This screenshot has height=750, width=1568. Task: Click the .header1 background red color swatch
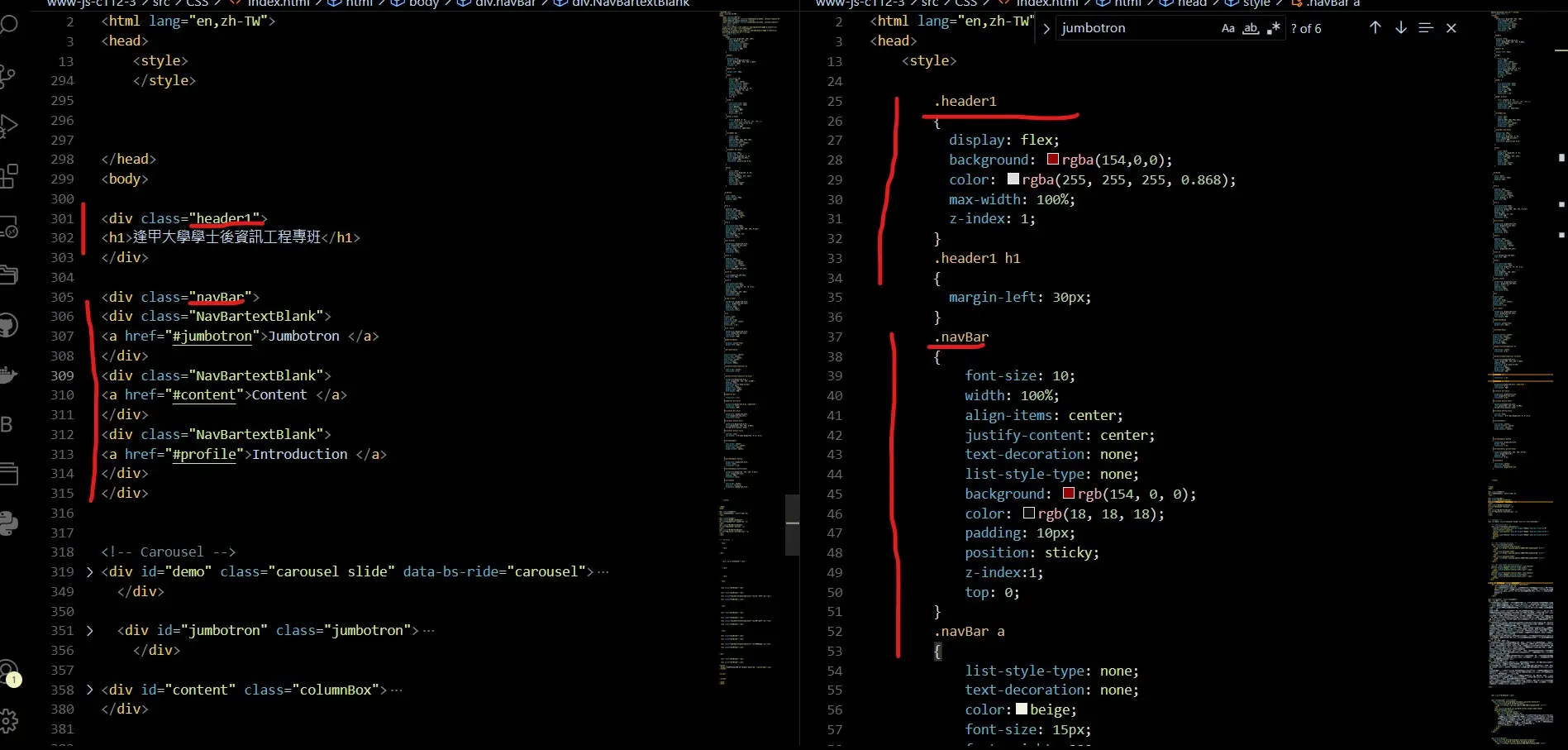[x=1053, y=160]
